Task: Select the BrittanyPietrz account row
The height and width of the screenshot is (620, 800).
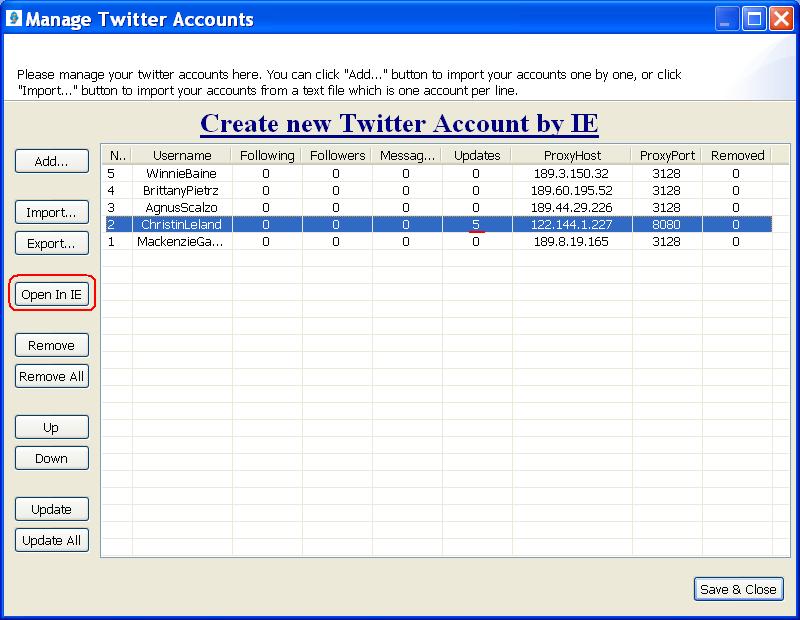Action: (439, 190)
